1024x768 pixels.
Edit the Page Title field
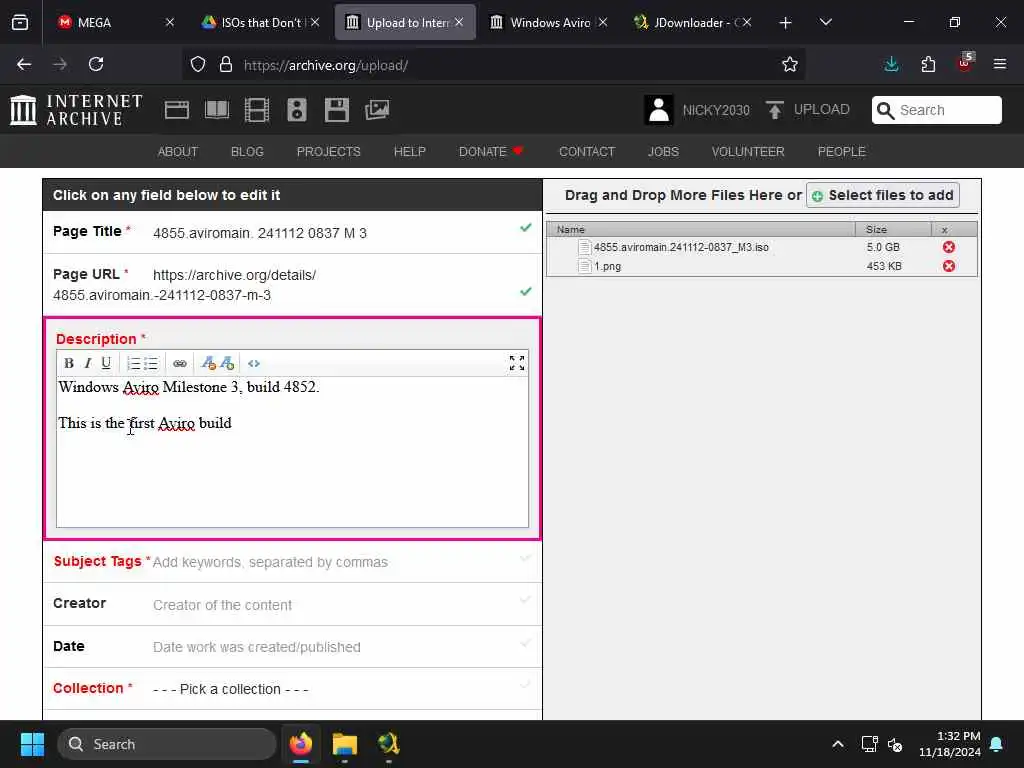tap(293, 232)
